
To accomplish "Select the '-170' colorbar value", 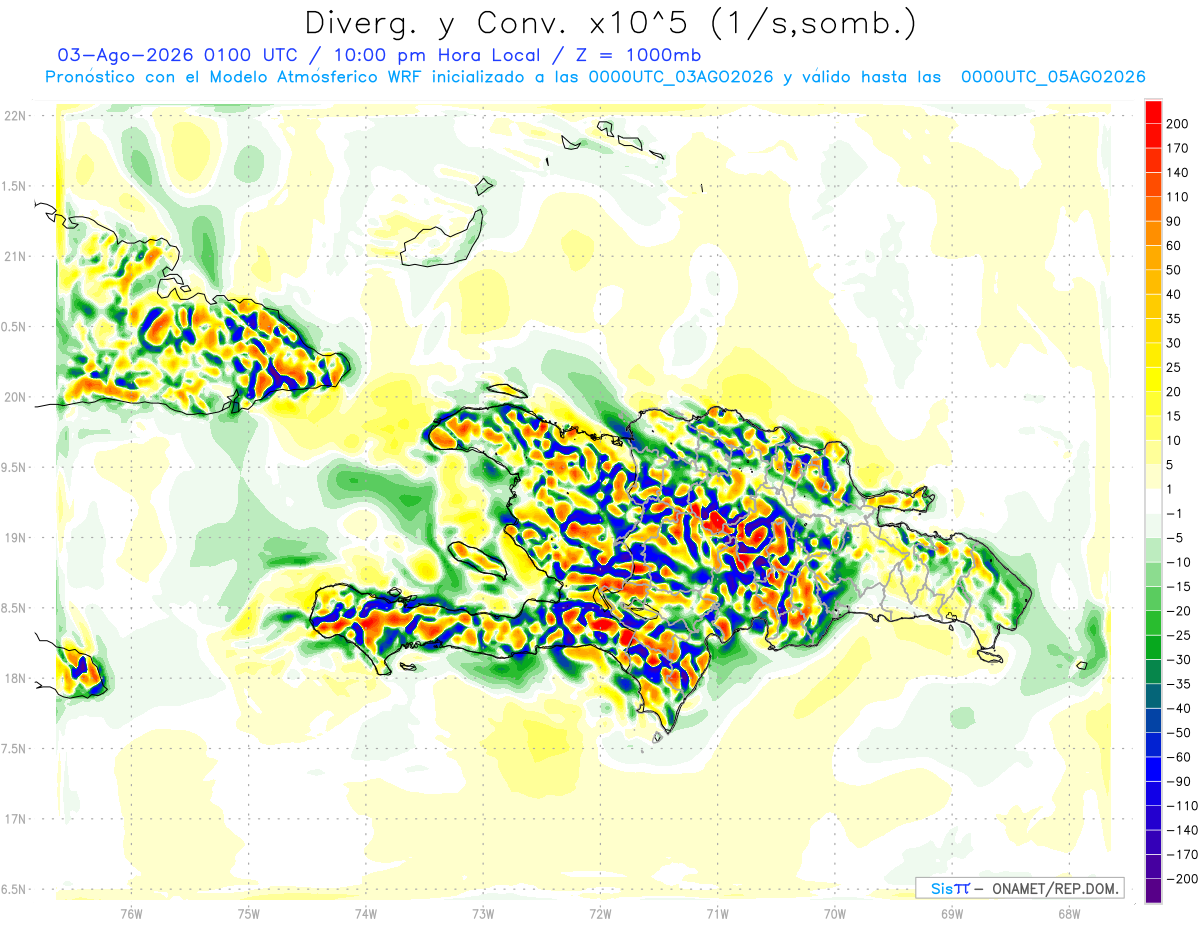I will click(x=1181, y=856).
